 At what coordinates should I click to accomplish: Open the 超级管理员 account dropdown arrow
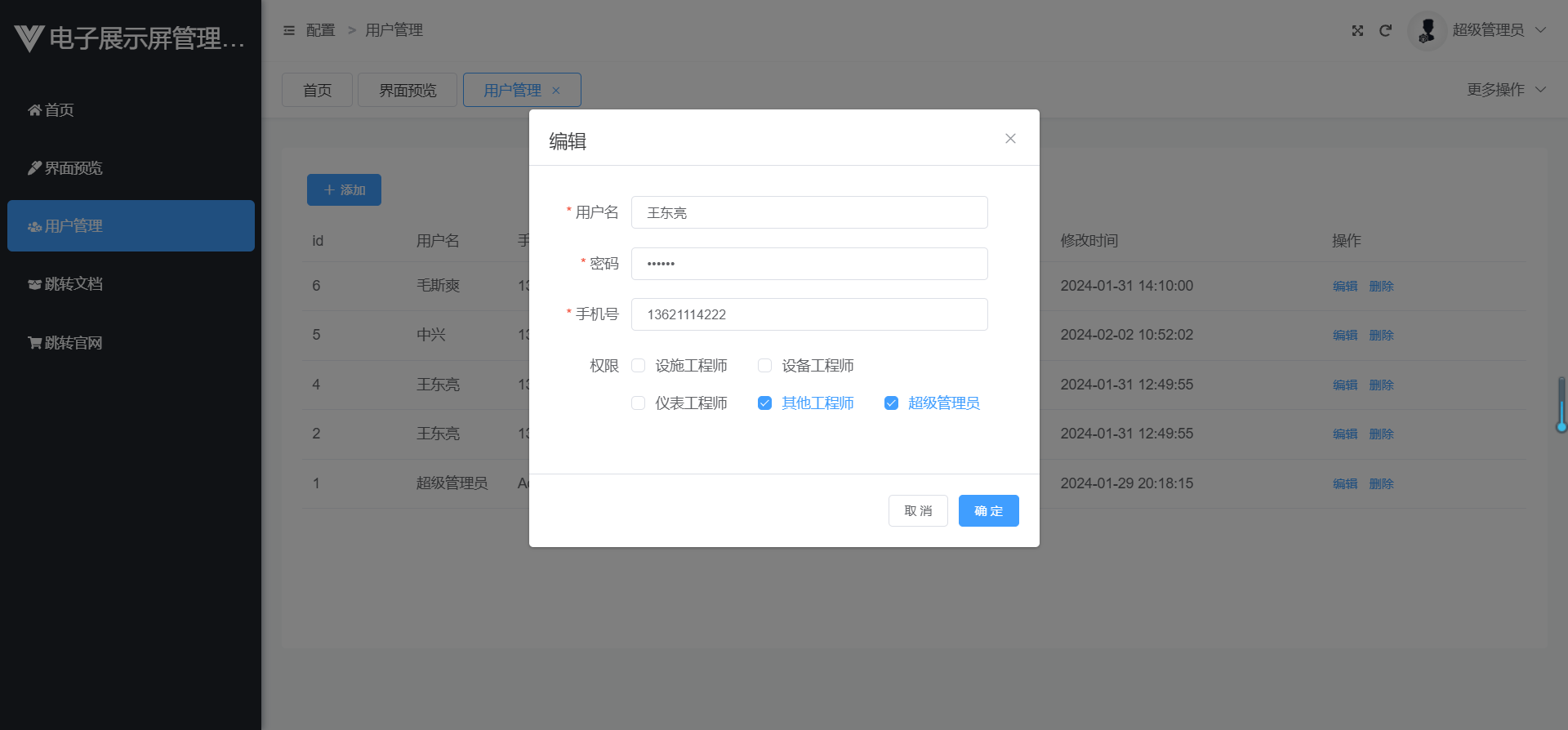pyautogui.click(x=1541, y=30)
